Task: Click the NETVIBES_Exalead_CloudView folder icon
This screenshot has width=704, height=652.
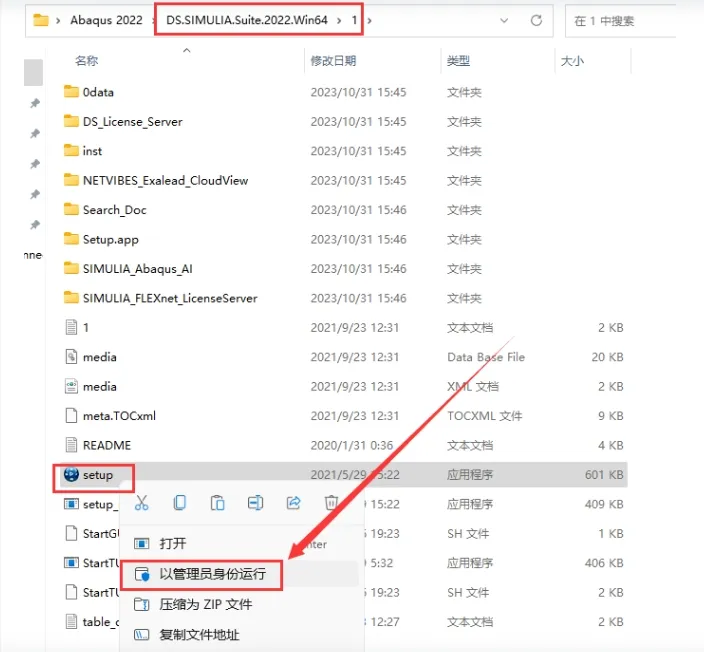Action: [x=71, y=180]
